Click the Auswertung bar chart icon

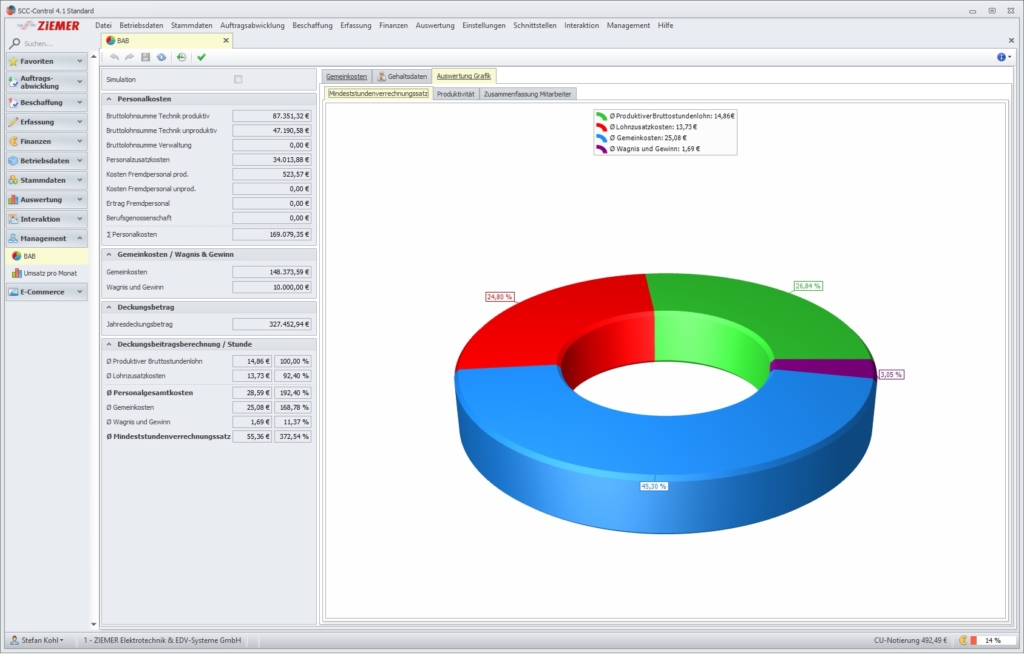tap(13, 200)
